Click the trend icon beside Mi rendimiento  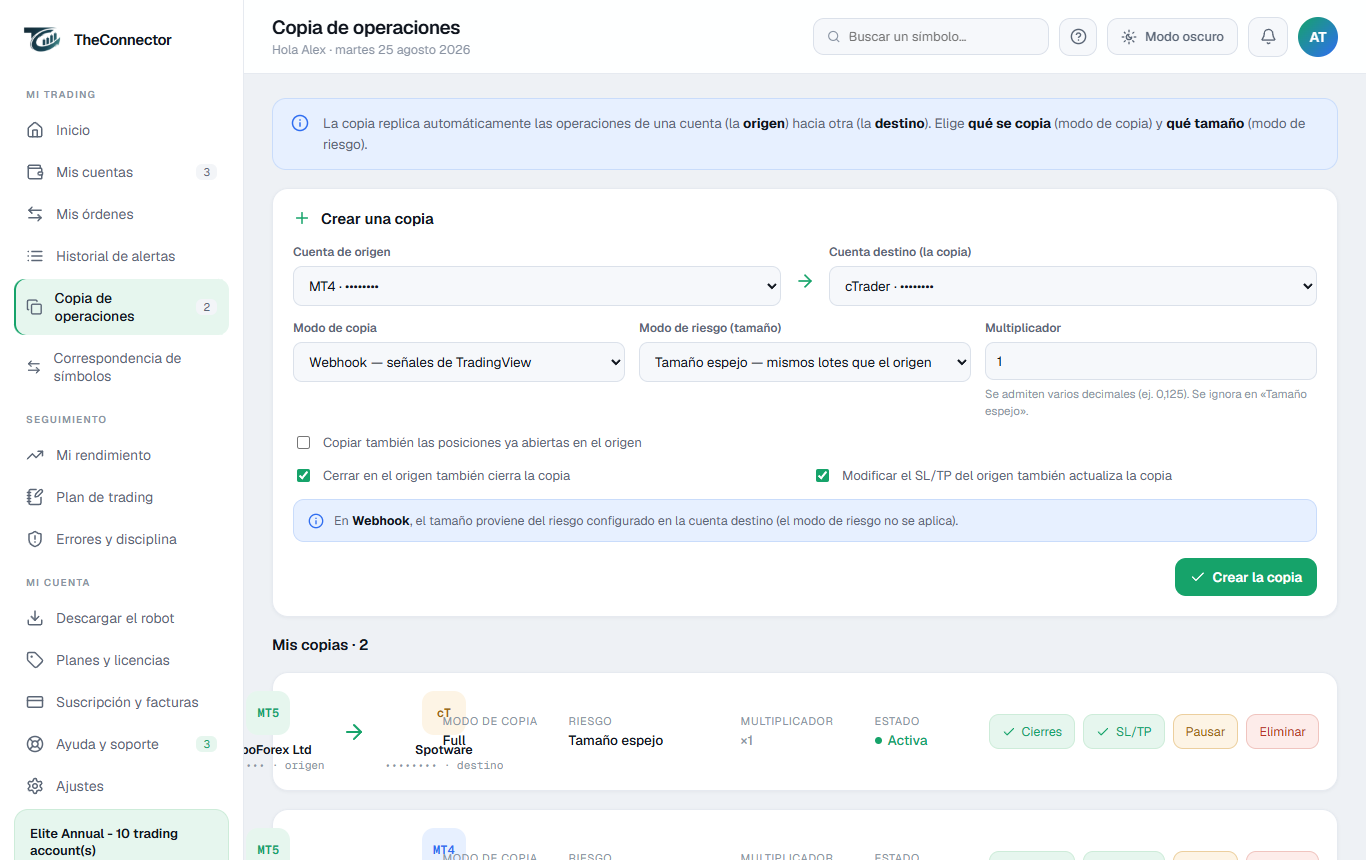point(35,455)
